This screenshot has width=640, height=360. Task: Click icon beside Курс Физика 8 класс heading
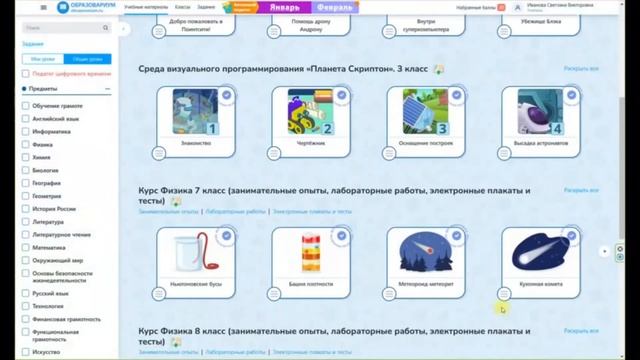pyautogui.click(x=176, y=342)
